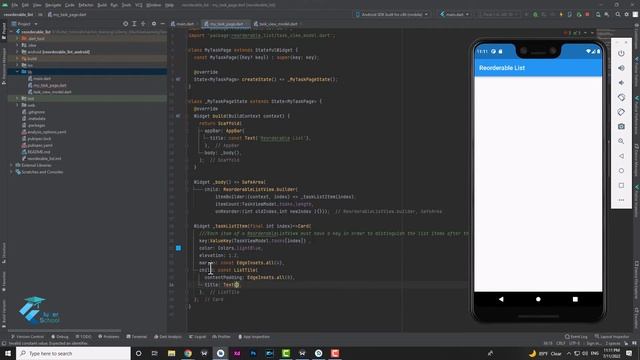The width and height of the screenshot is (640, 360).
Task: Open the Terminal tool window
Action: [136, 337]
